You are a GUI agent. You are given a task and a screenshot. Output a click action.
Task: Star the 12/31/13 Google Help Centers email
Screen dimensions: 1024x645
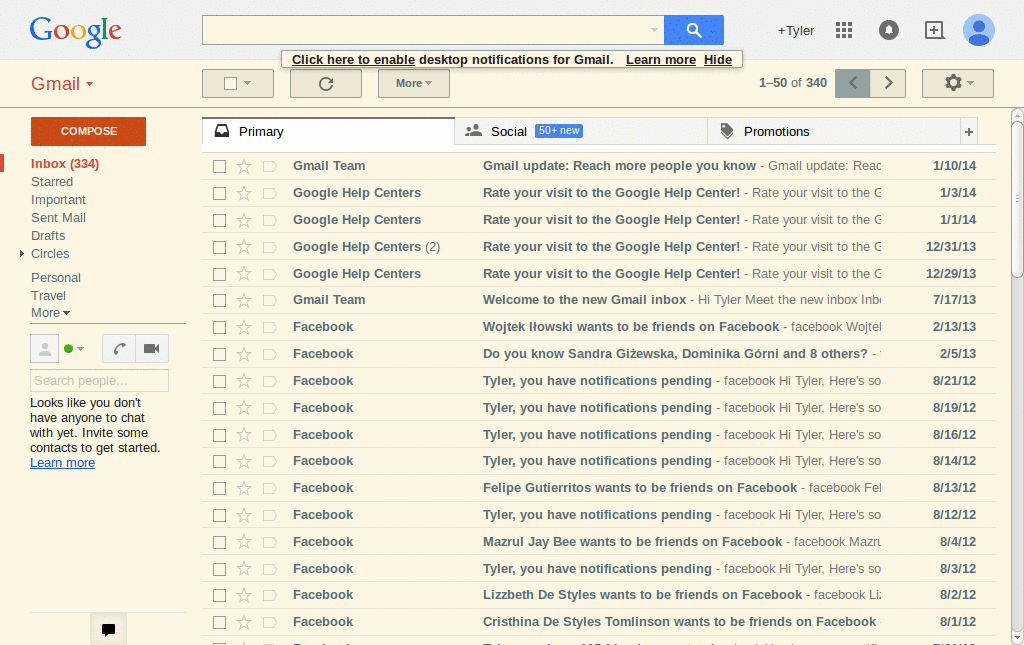click(x=244, y=247)
